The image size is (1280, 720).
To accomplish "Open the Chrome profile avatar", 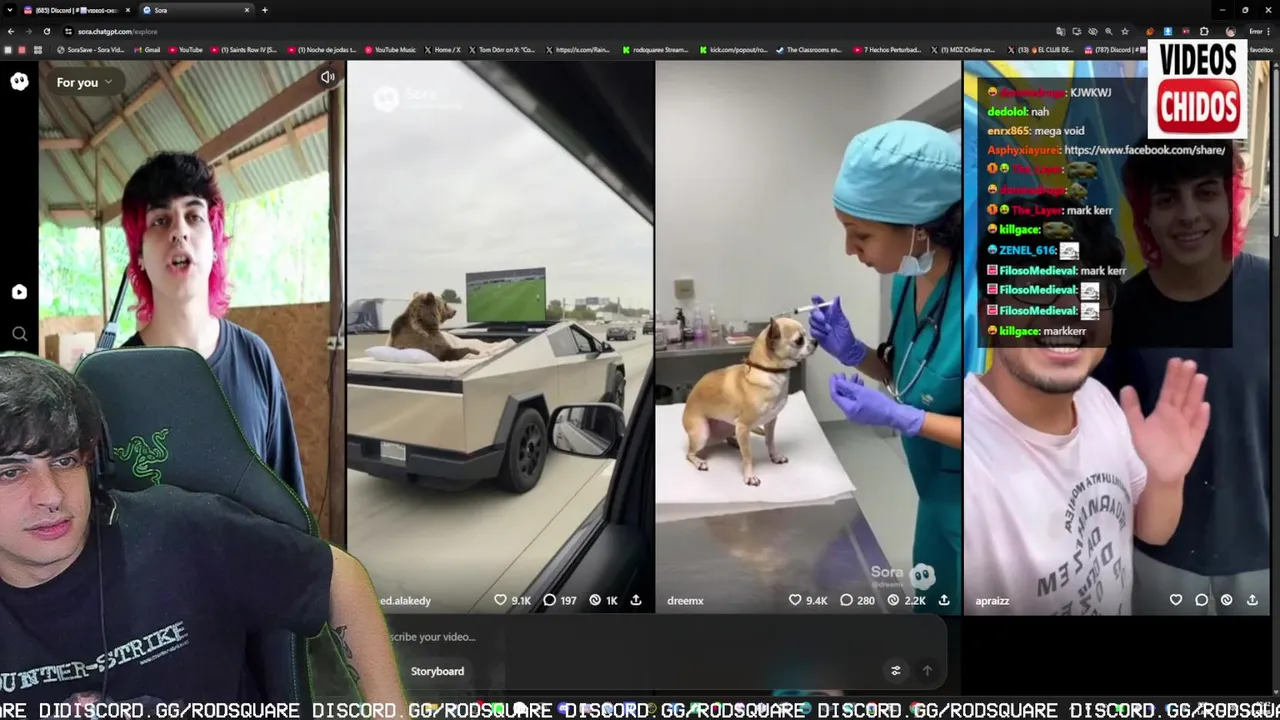I will pos(1230,31).
